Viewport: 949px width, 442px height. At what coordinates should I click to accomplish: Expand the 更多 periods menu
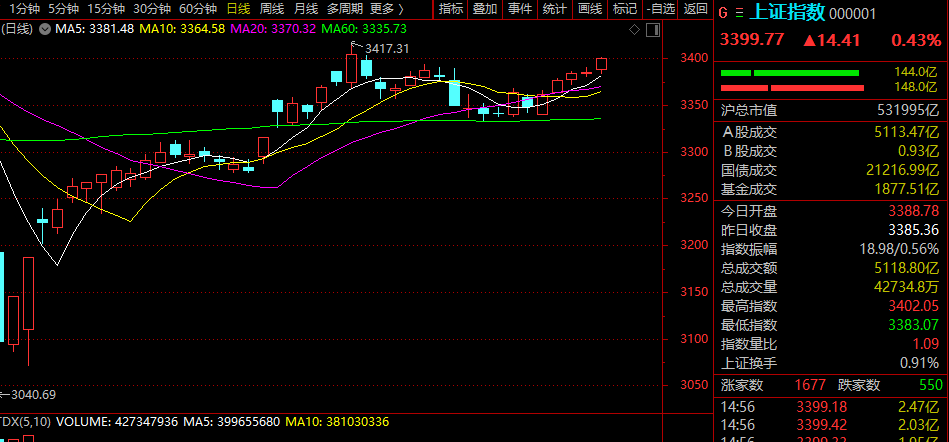(x=387, y=9)
